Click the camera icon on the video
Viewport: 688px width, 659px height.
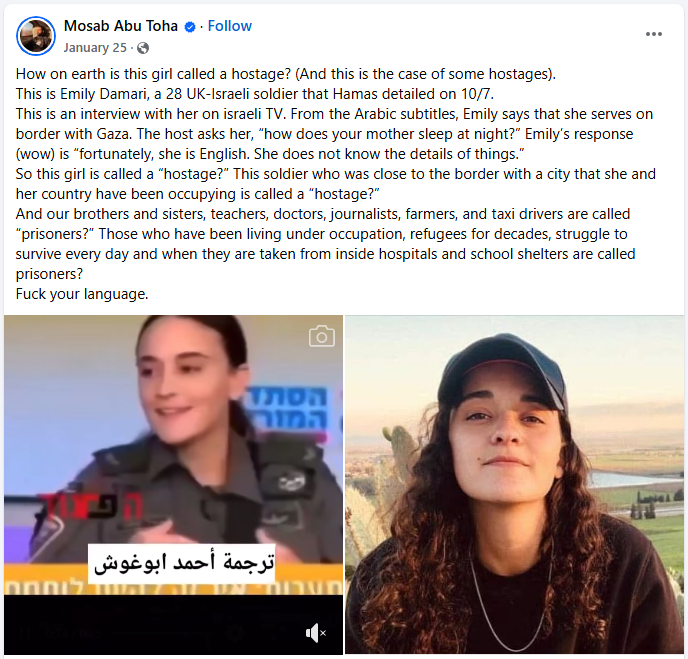pyautogui.click(x=322, y=337)
